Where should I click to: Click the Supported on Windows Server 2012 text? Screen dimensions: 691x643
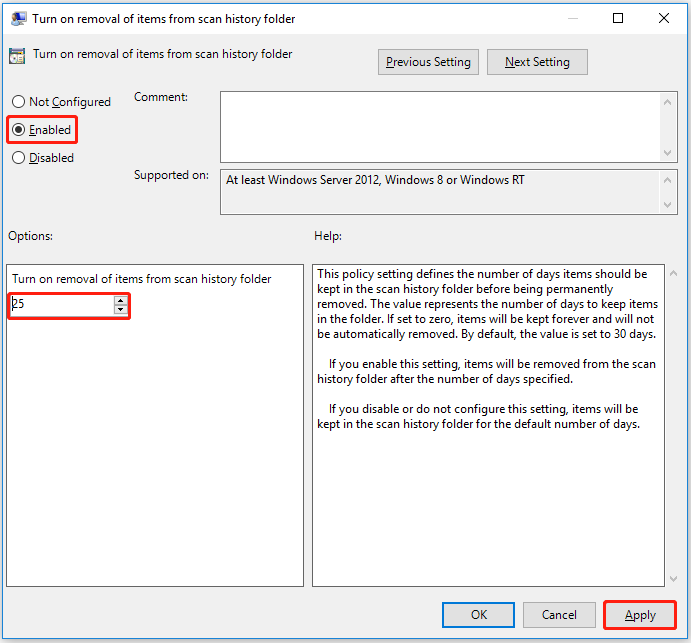pyautogui.click(x=375, y=180)
